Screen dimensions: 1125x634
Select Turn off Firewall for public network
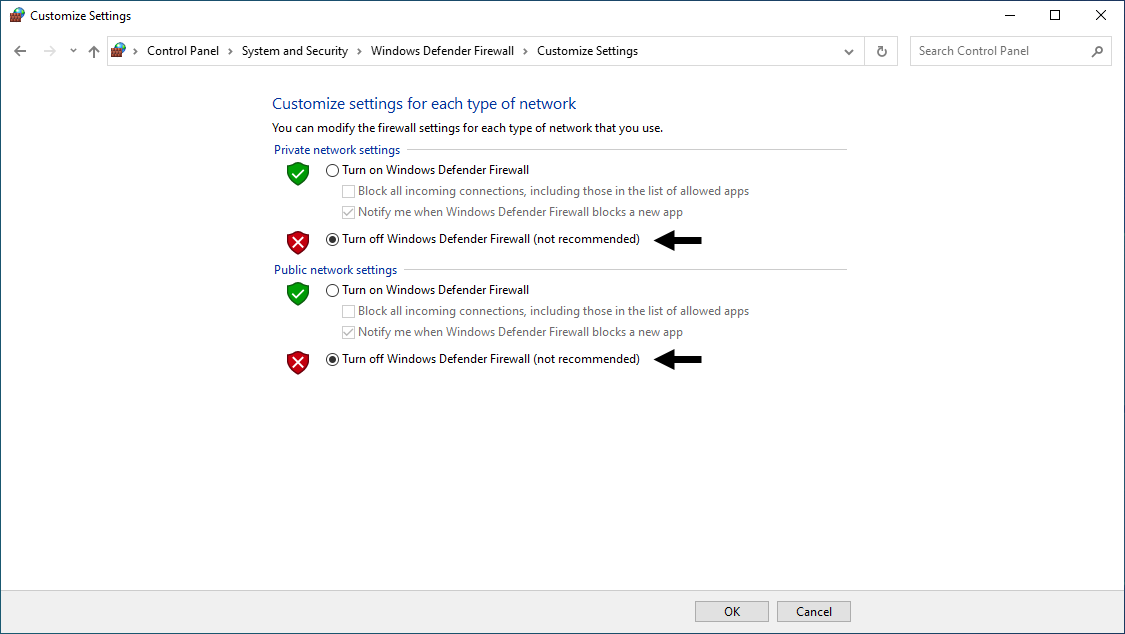click(332, 359)
